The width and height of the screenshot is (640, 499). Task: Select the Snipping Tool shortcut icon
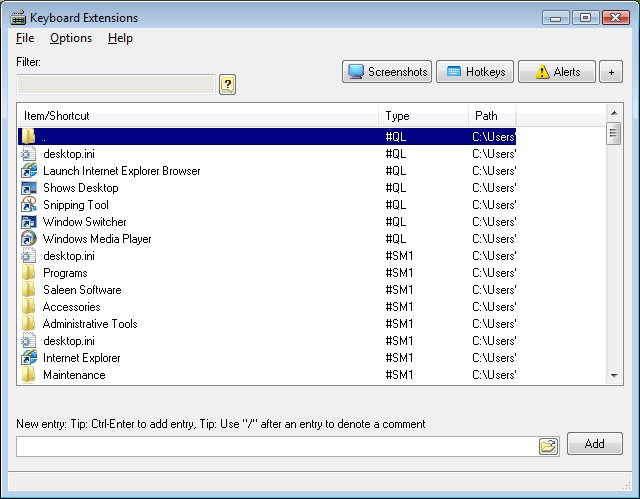29,204
